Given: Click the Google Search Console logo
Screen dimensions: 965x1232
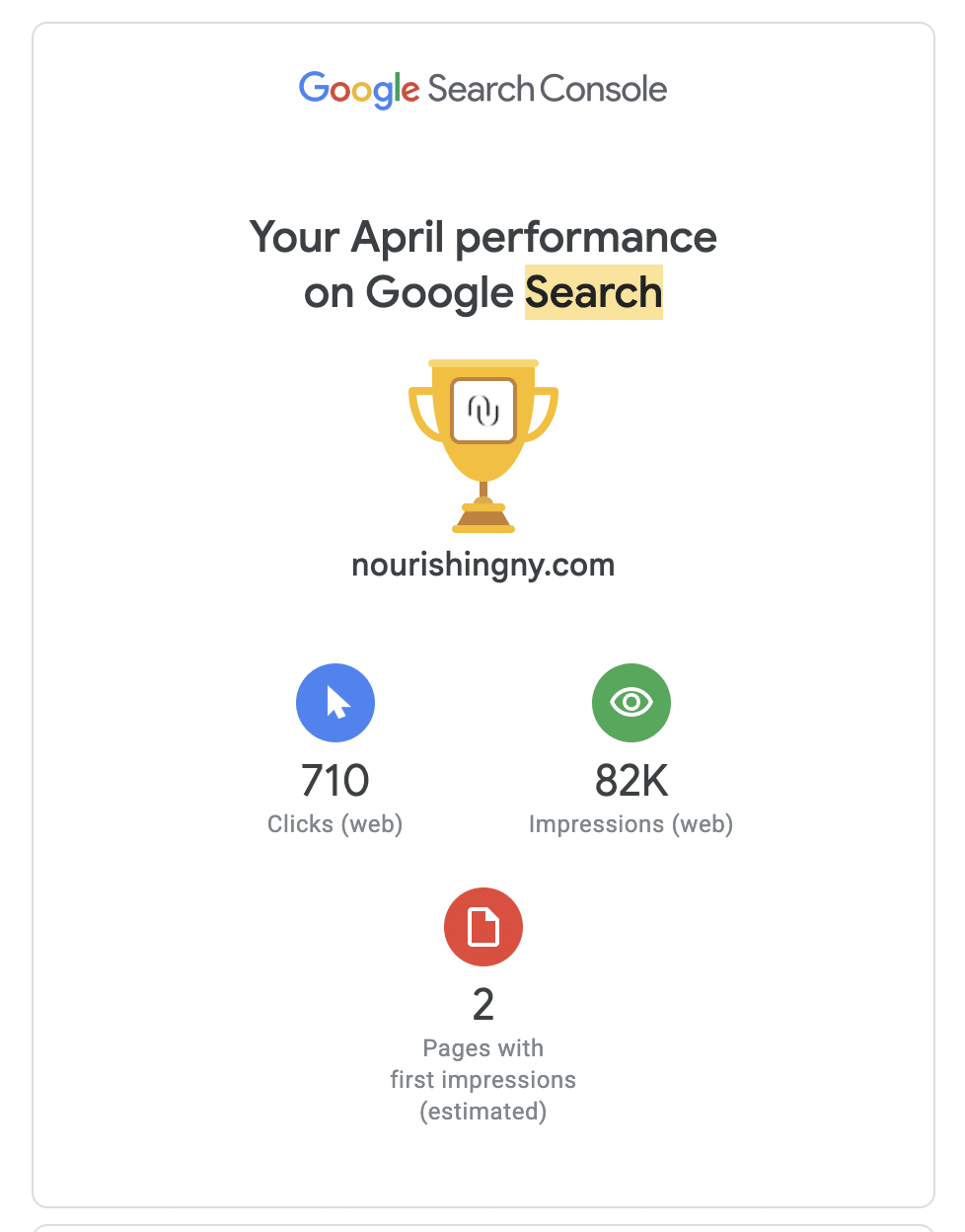Looking at the screenshot, I should (482, 89).
